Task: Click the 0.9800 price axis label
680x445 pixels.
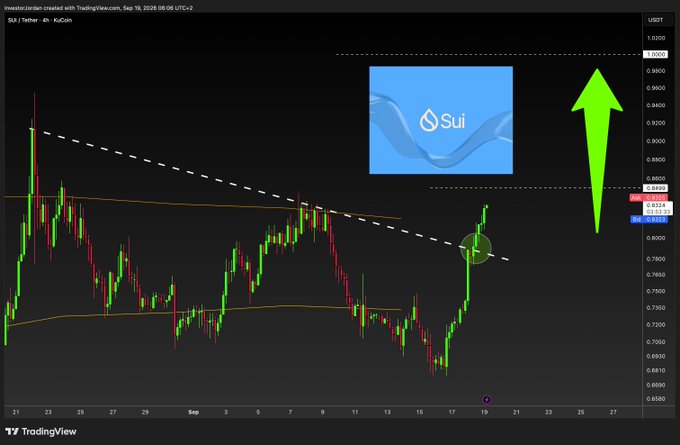Action: pos(656,71)
